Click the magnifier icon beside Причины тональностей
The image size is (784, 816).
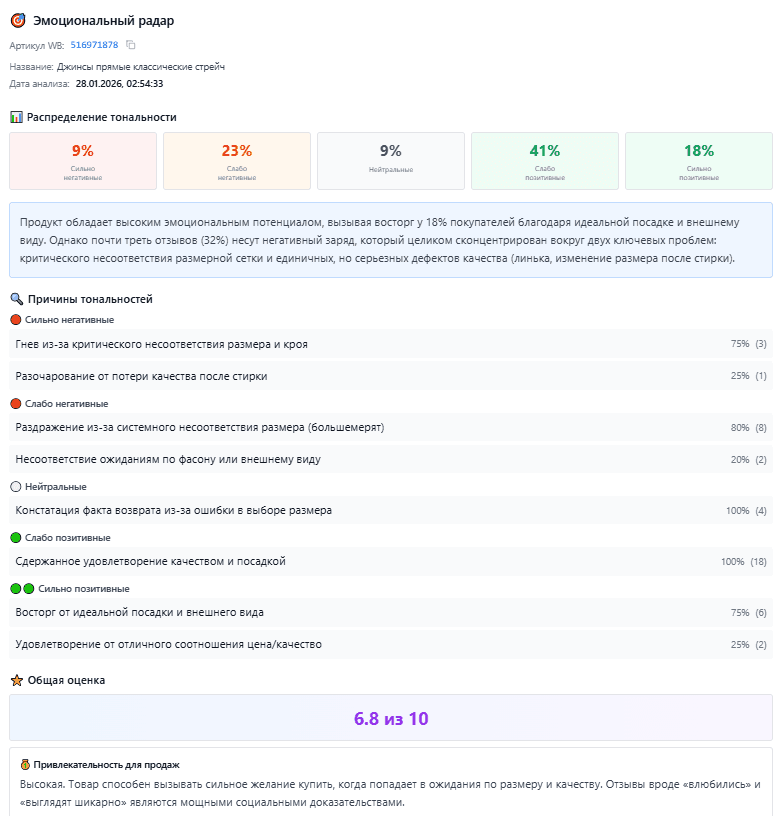16,299
